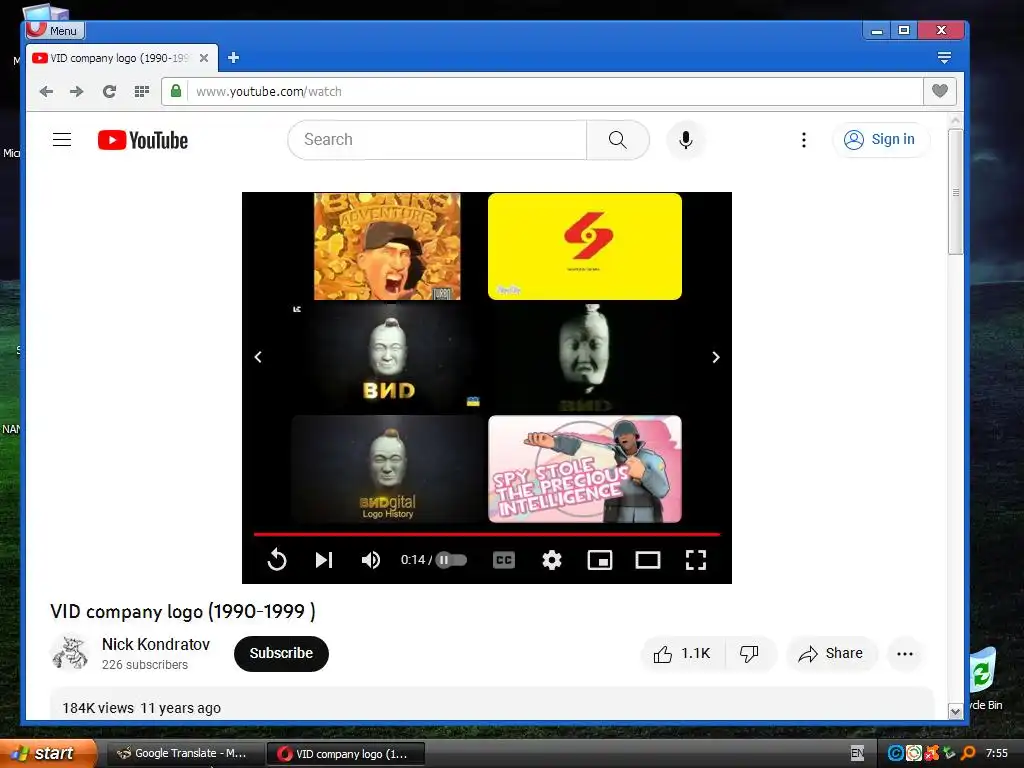
Task: Show next suggested videos arrow
Action: click(x=716, y=357)
